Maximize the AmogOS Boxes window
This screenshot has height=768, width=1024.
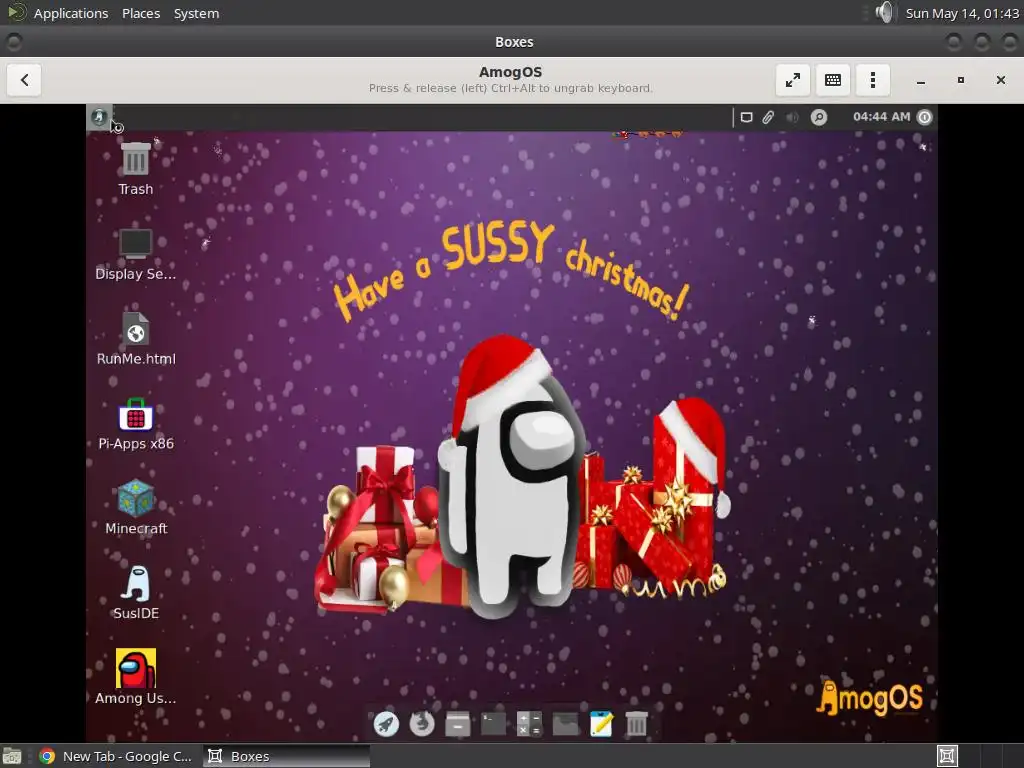[961, 80]
